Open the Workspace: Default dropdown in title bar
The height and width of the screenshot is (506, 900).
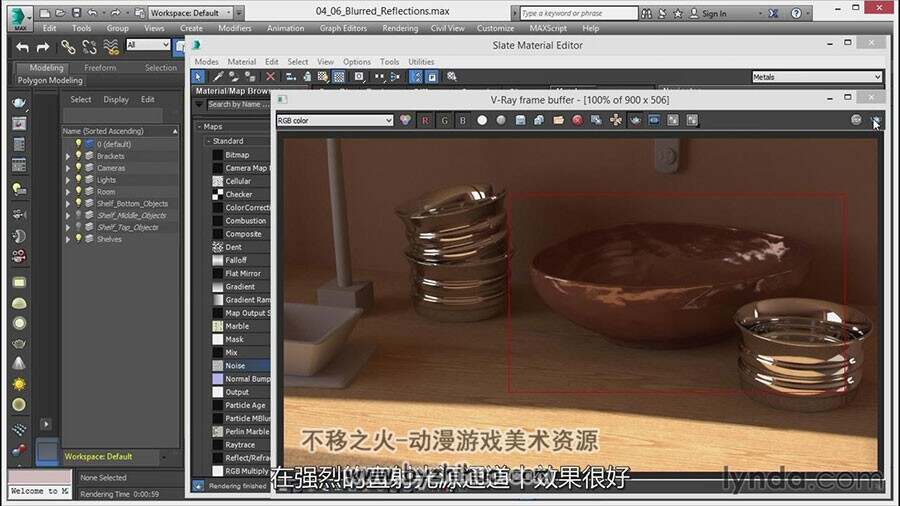pos(191,13)
